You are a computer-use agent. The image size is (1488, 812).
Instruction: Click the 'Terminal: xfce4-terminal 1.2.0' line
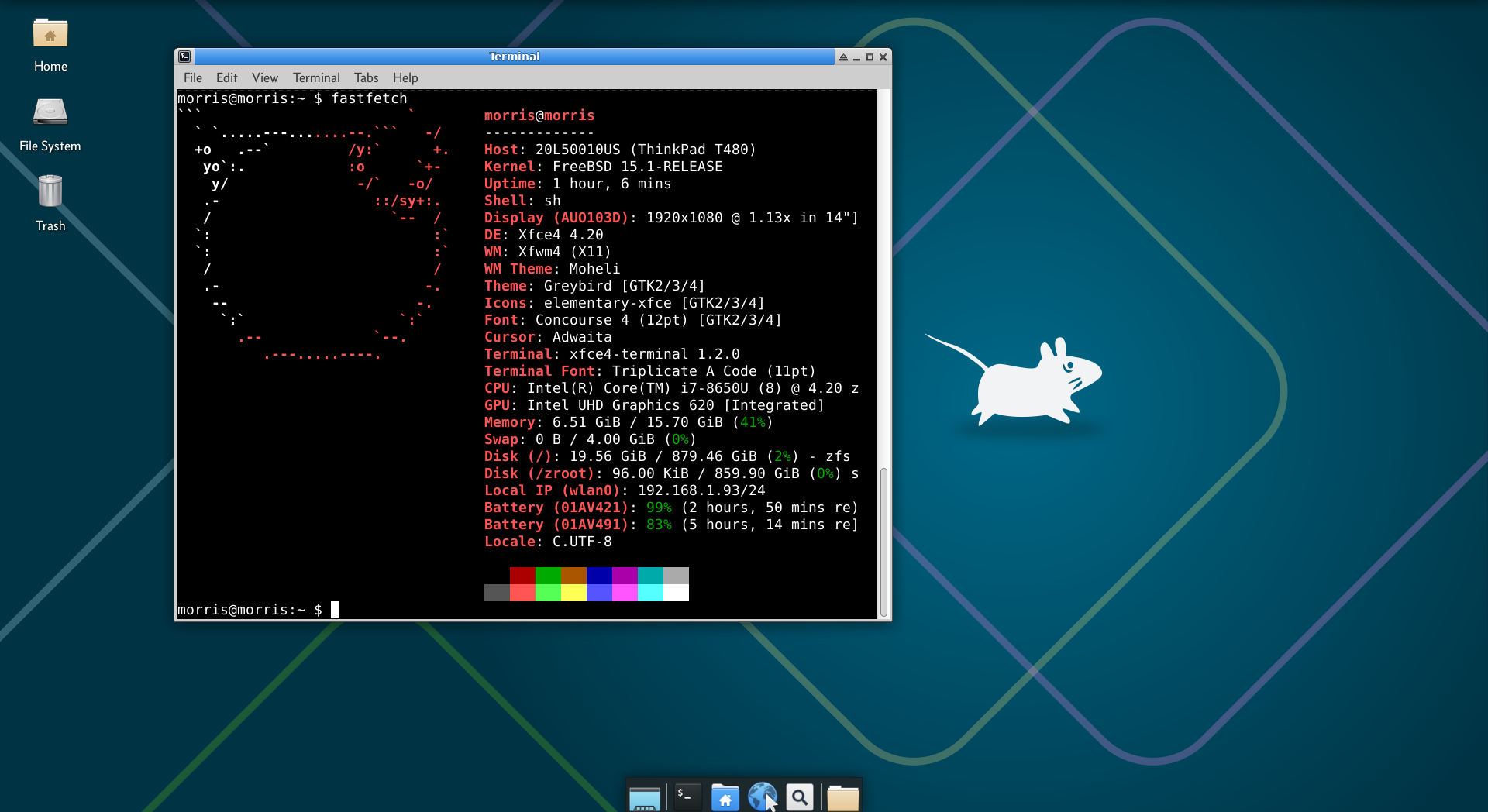612,354
